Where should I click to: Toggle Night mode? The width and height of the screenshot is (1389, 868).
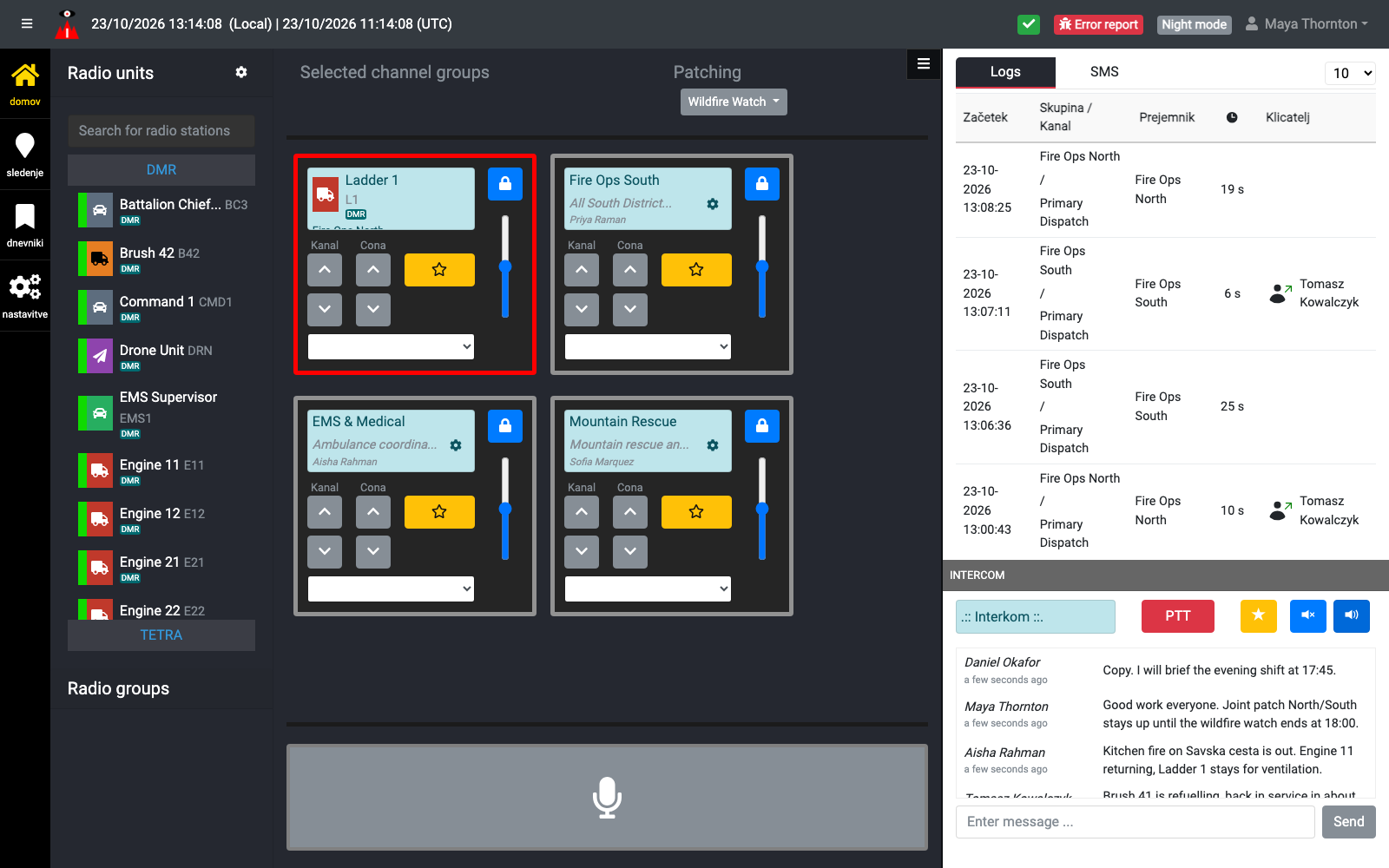(x=1195, y=24)
